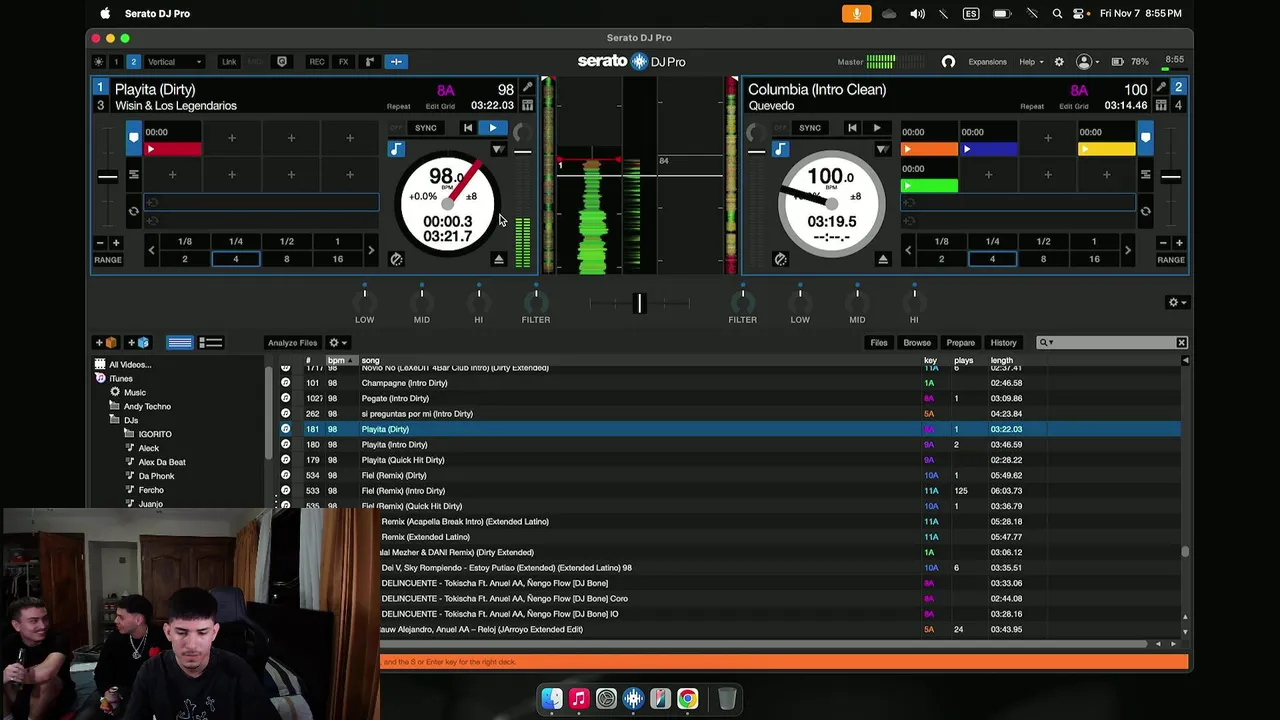
Task: Turn off sync with OFF button on left deck
Action: (x=397, y=128)
